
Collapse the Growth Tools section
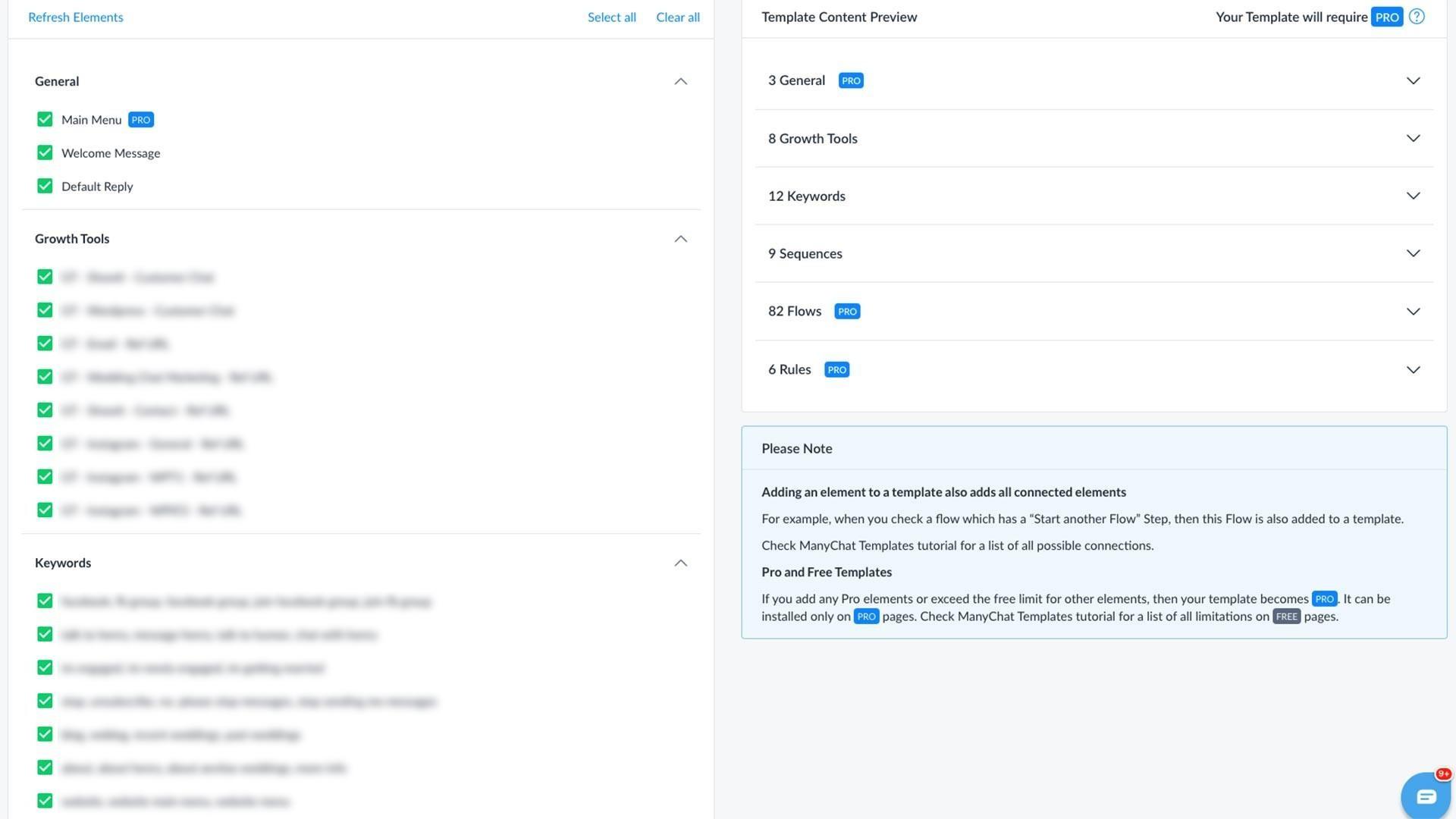pyautogui.click(x=680, y=239)
